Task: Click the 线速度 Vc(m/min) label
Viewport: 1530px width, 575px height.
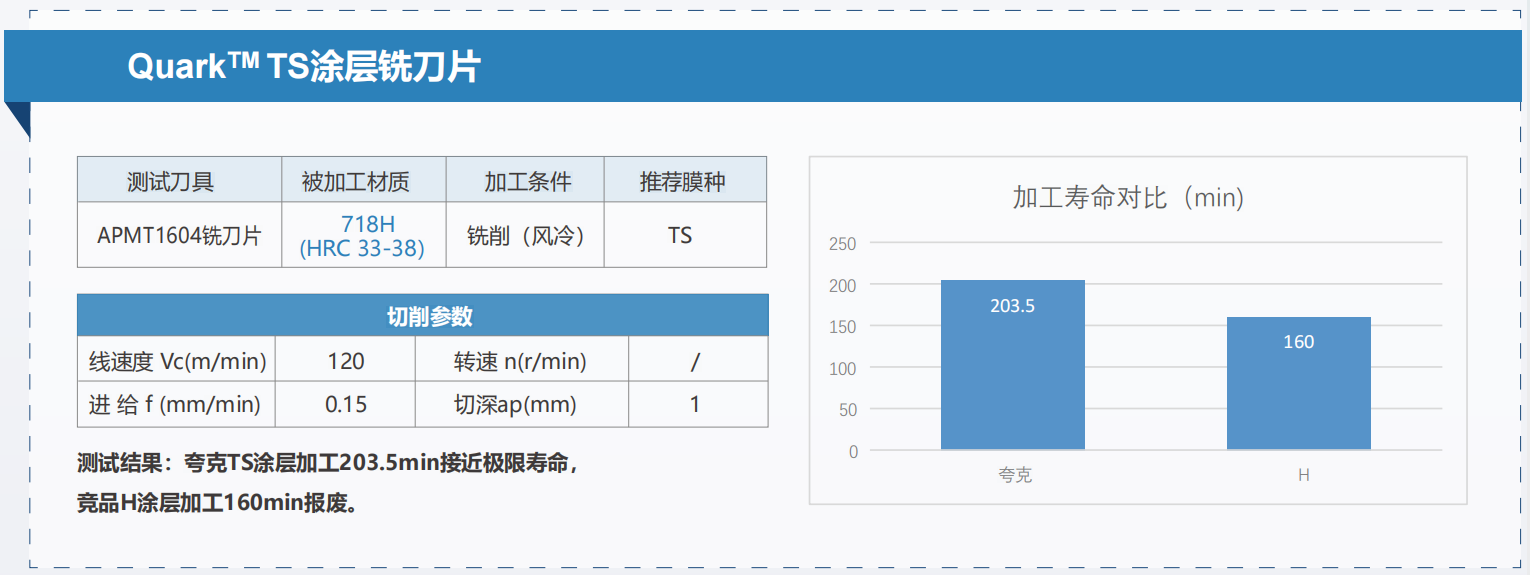Action: point(177,360)
